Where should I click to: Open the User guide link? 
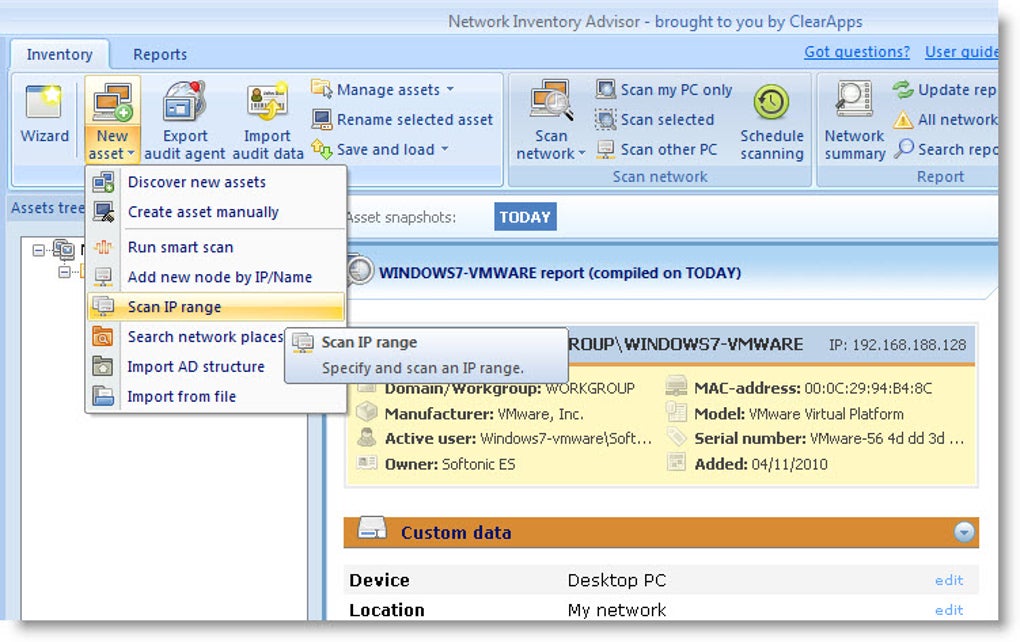pos(961,51)
